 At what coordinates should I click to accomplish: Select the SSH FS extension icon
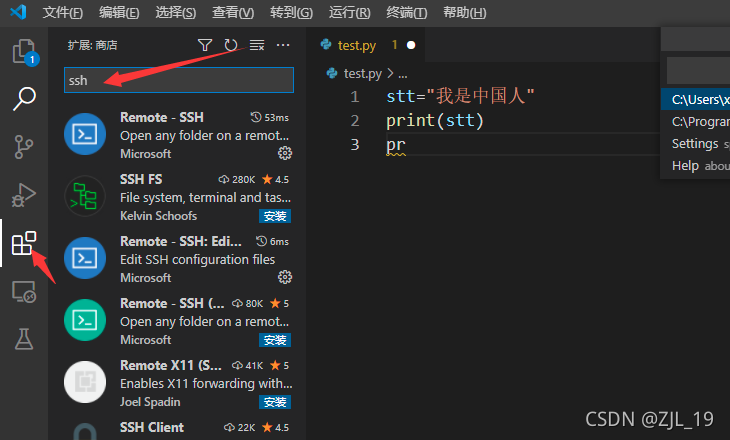pyautogui.click(x=85, y=196)
